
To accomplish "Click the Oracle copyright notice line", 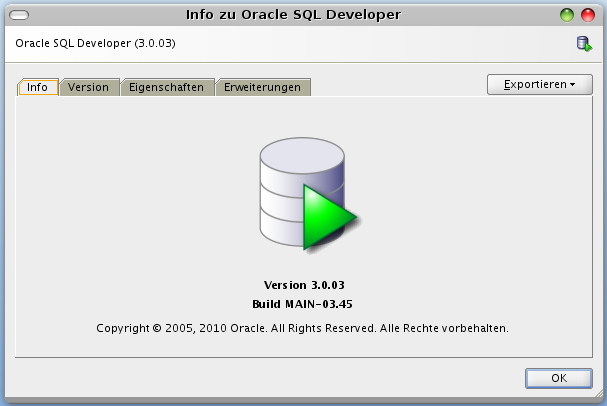I will click(302, 328).
